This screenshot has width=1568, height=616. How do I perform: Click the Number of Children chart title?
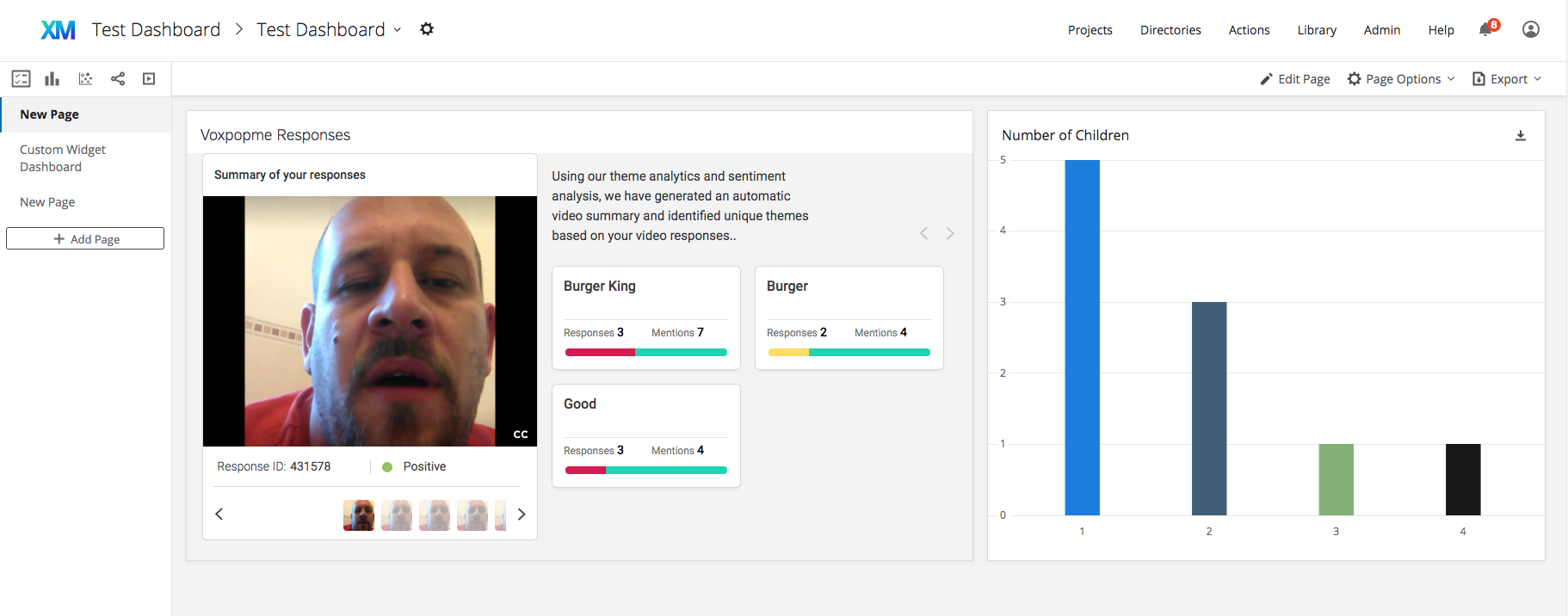(1065, 135)
